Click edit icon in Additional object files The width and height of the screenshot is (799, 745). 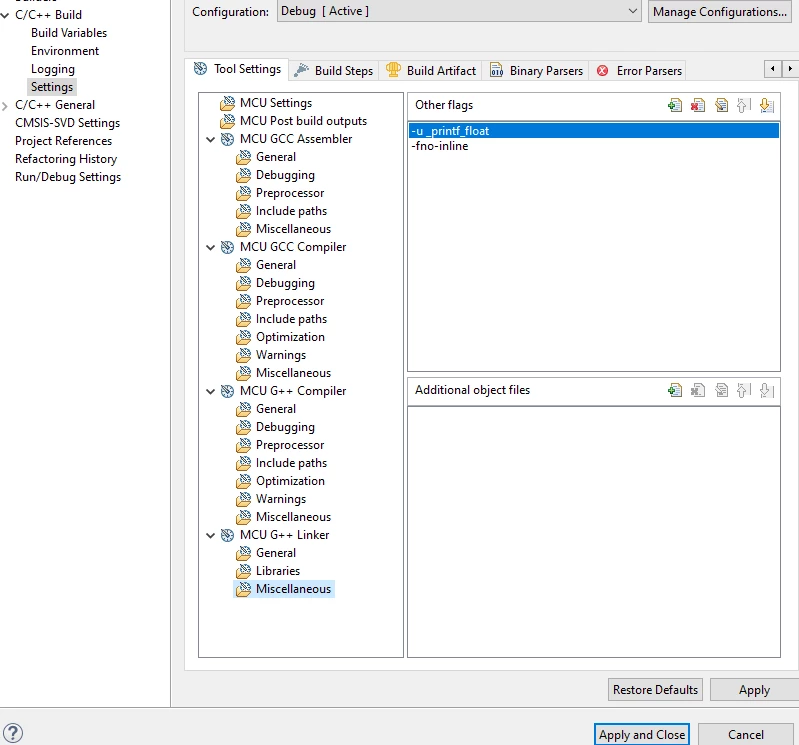click(x=721, y=390)
